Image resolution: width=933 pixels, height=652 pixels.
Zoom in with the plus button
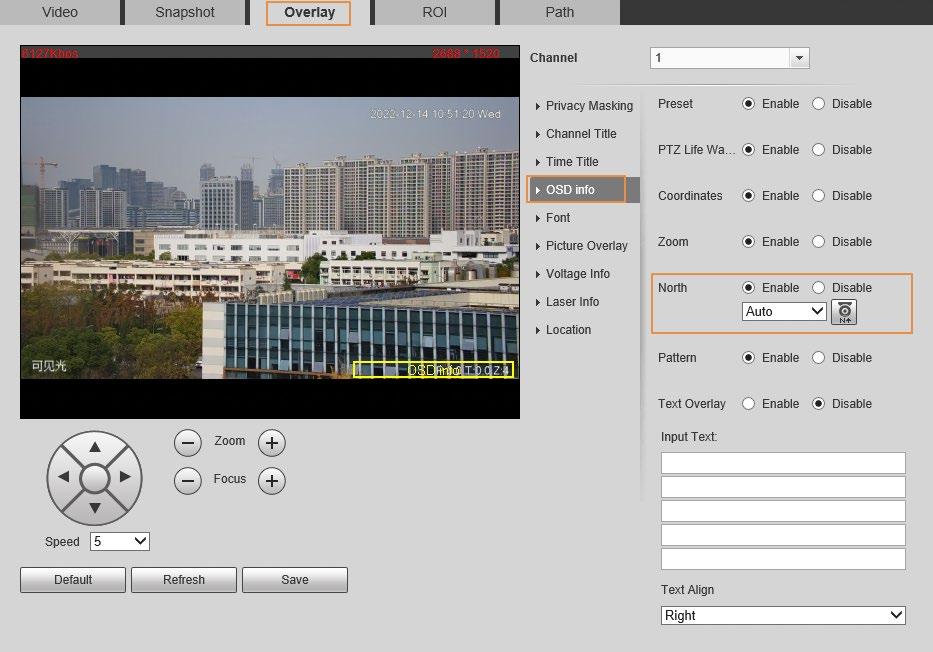click(x=271, y=443)
